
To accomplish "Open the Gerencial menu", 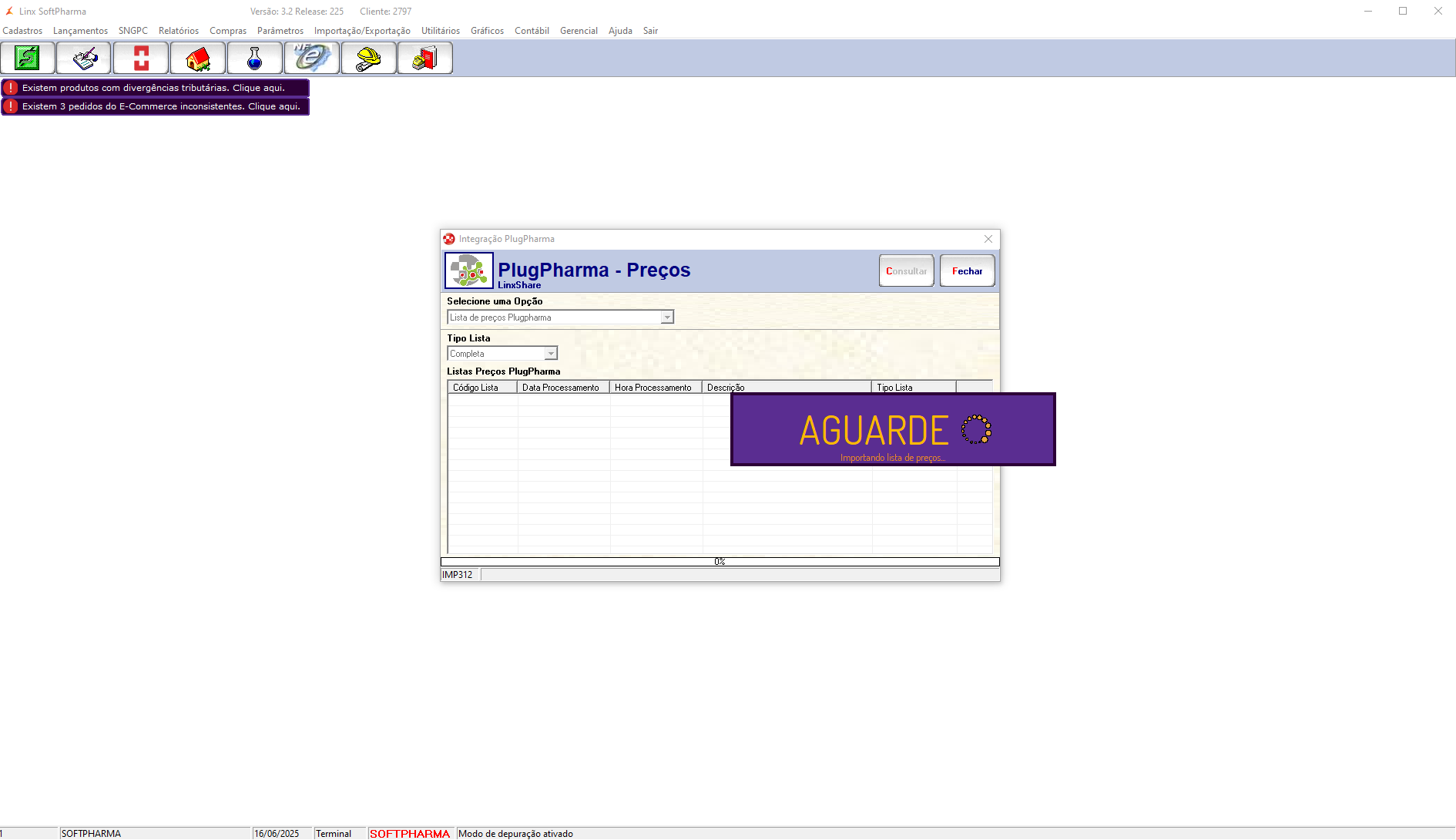I will (579, 31).
